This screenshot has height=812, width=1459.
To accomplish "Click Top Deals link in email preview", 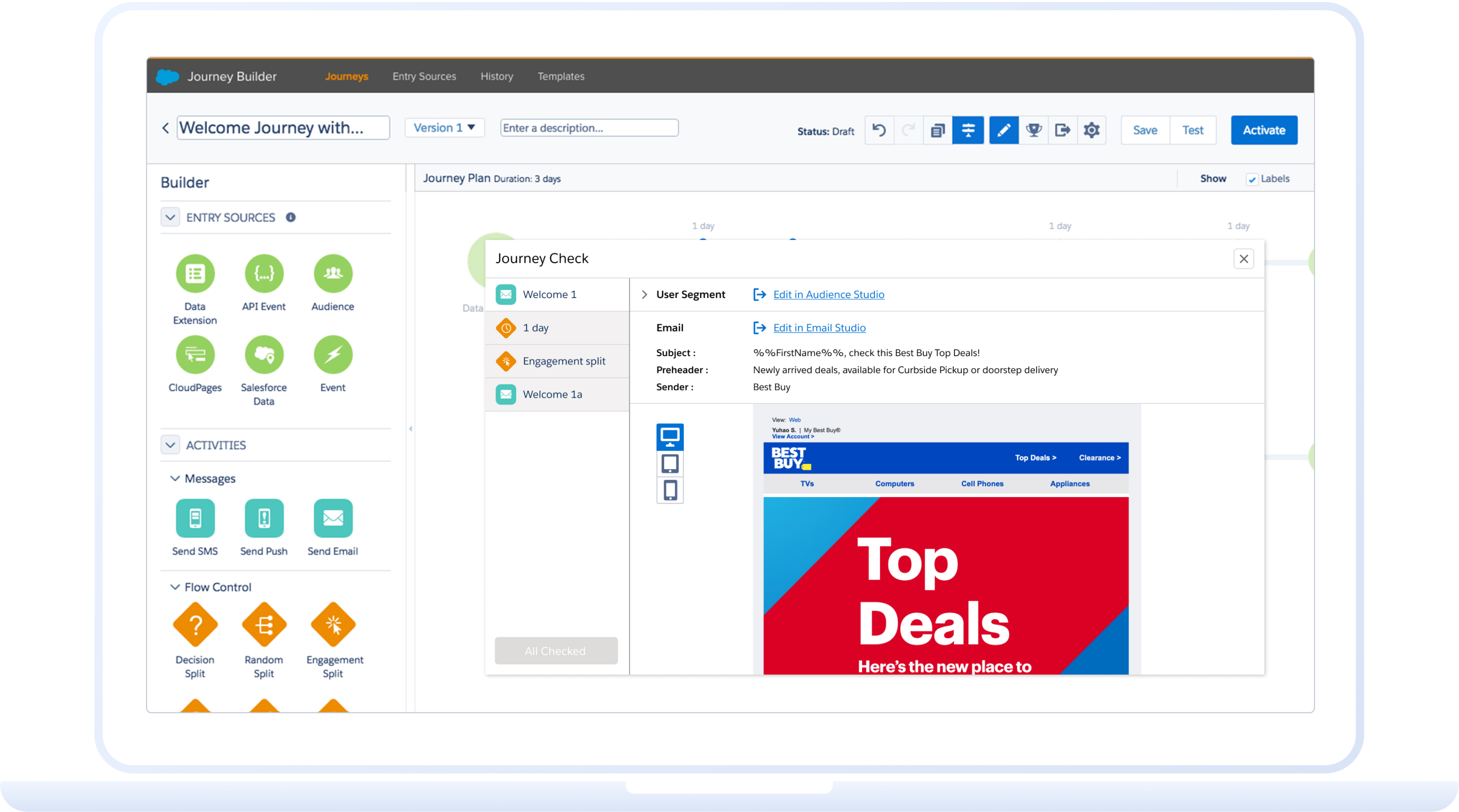I will (x=1035, y=458).
